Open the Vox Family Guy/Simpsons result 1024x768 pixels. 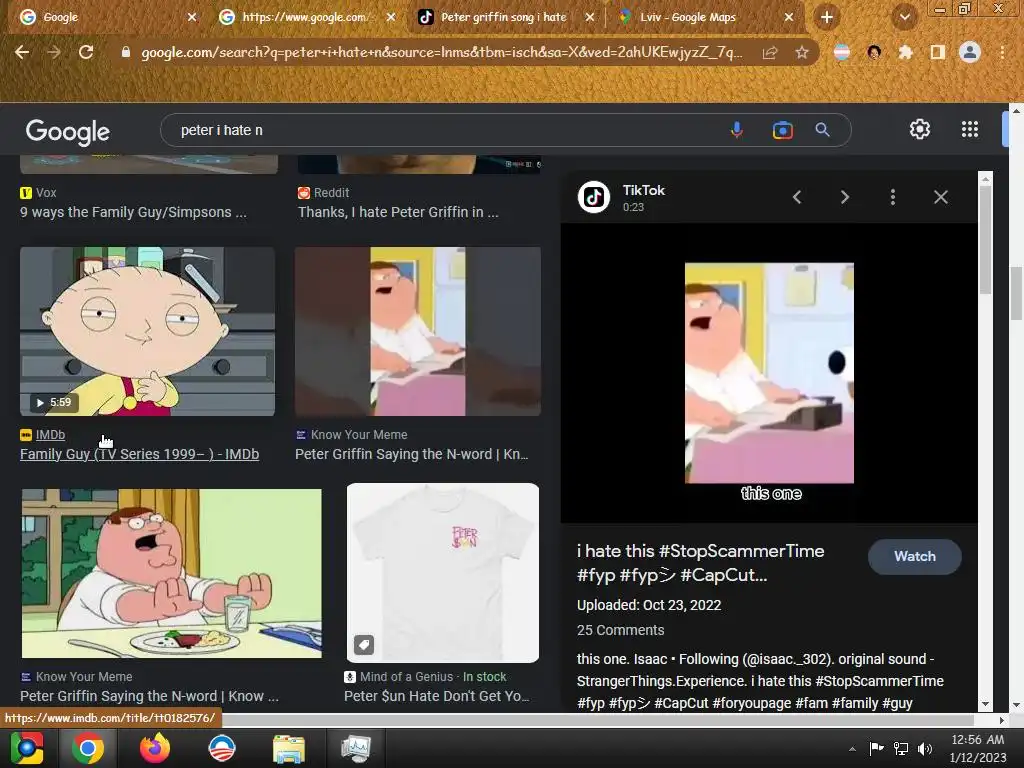click(x=133, y=212)
